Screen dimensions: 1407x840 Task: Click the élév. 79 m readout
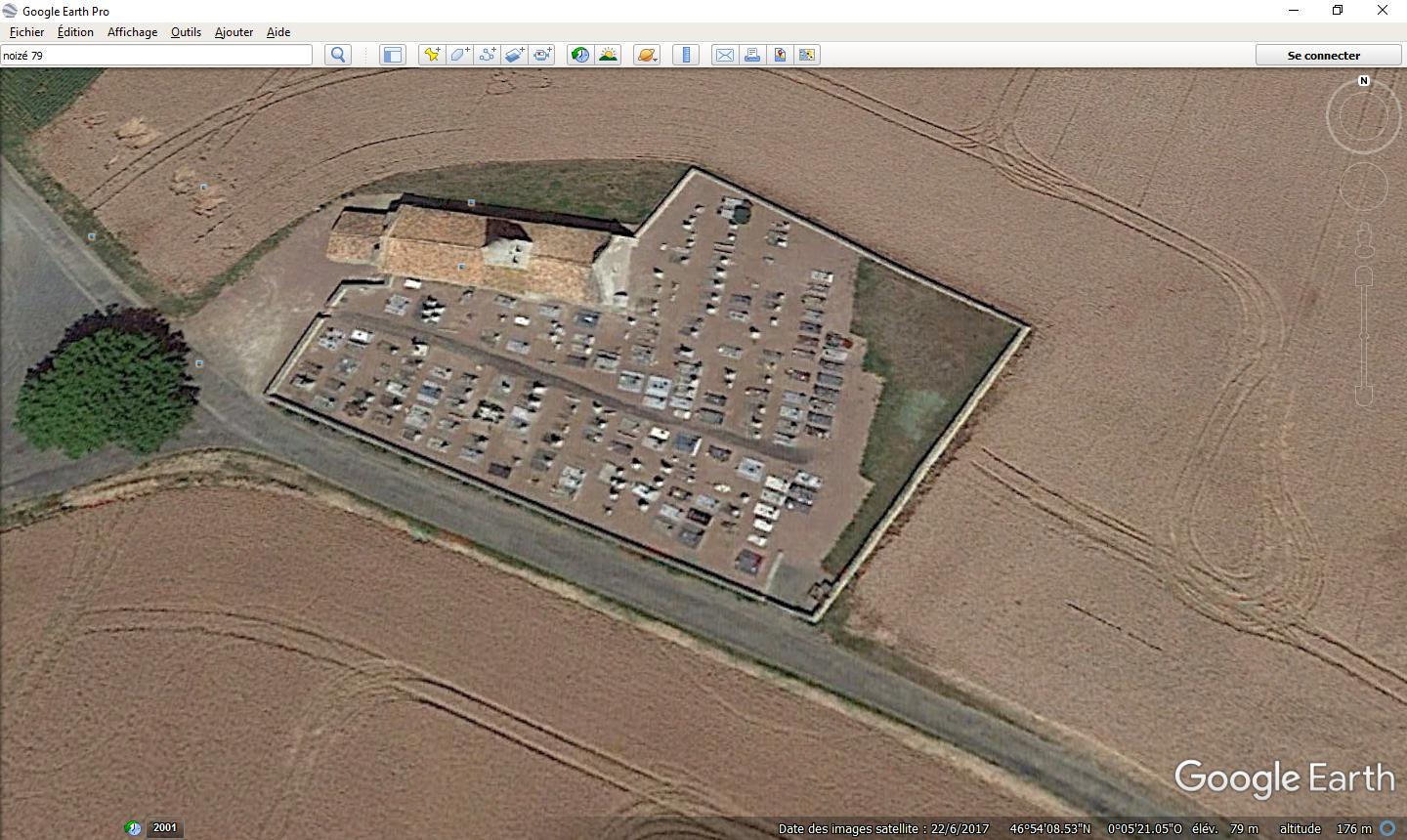(x=1224, y=829)
